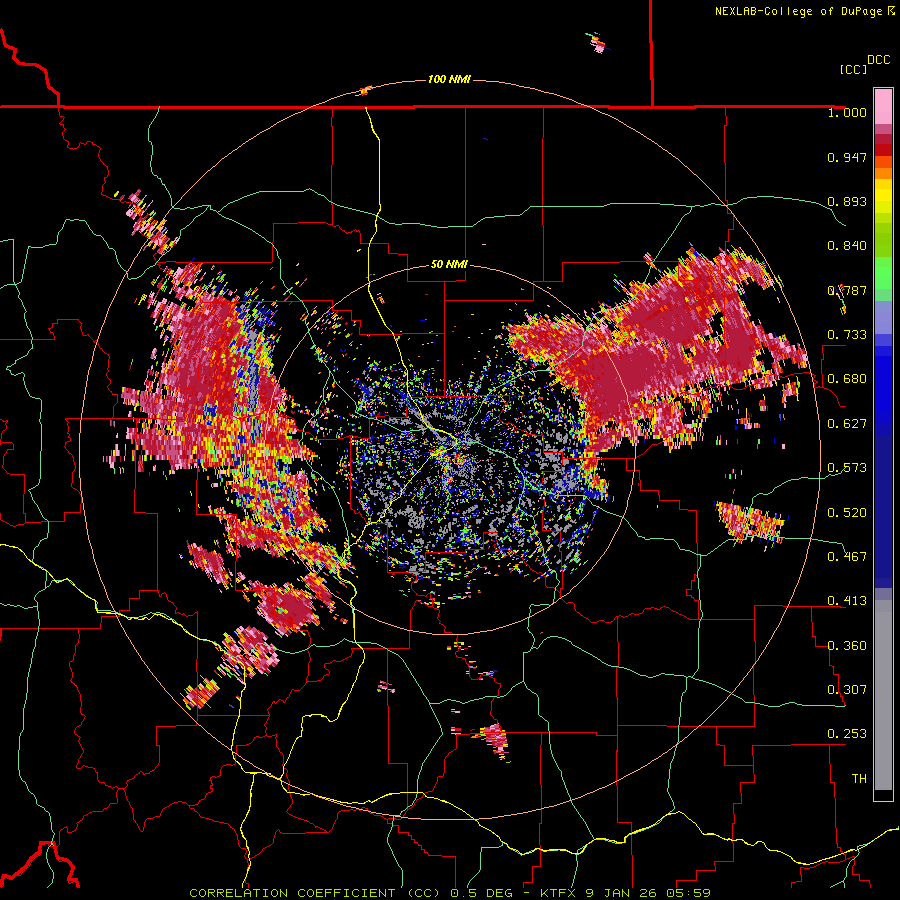The image size is (900, 900).
Task: Select the 0.573 legend value
Action: [847, 468]
